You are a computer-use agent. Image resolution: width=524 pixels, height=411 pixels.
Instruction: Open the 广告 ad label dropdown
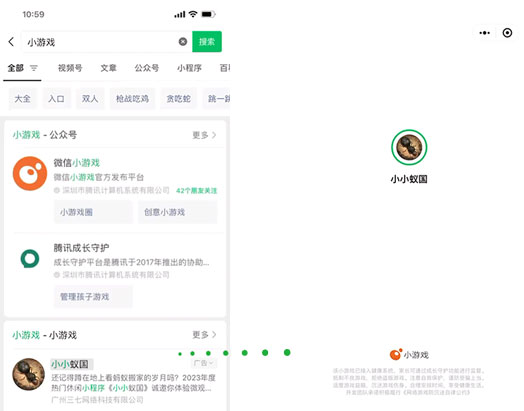pos(204,363)
